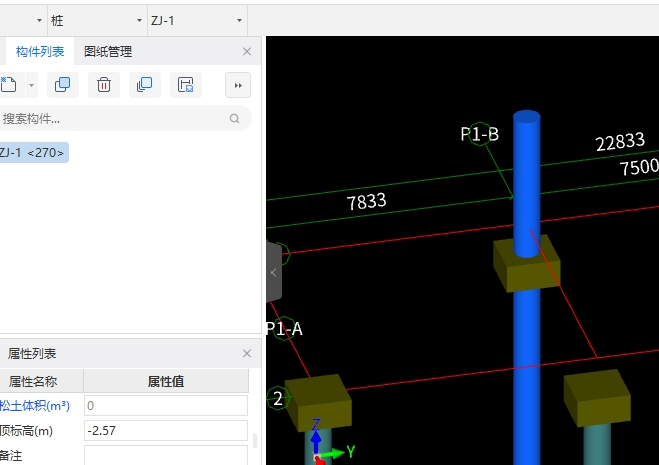Image resolution: width=659 pixels, height=465 pixels.
Task: Click the inter-layer copy icon
Action: [x=145, y=85]
